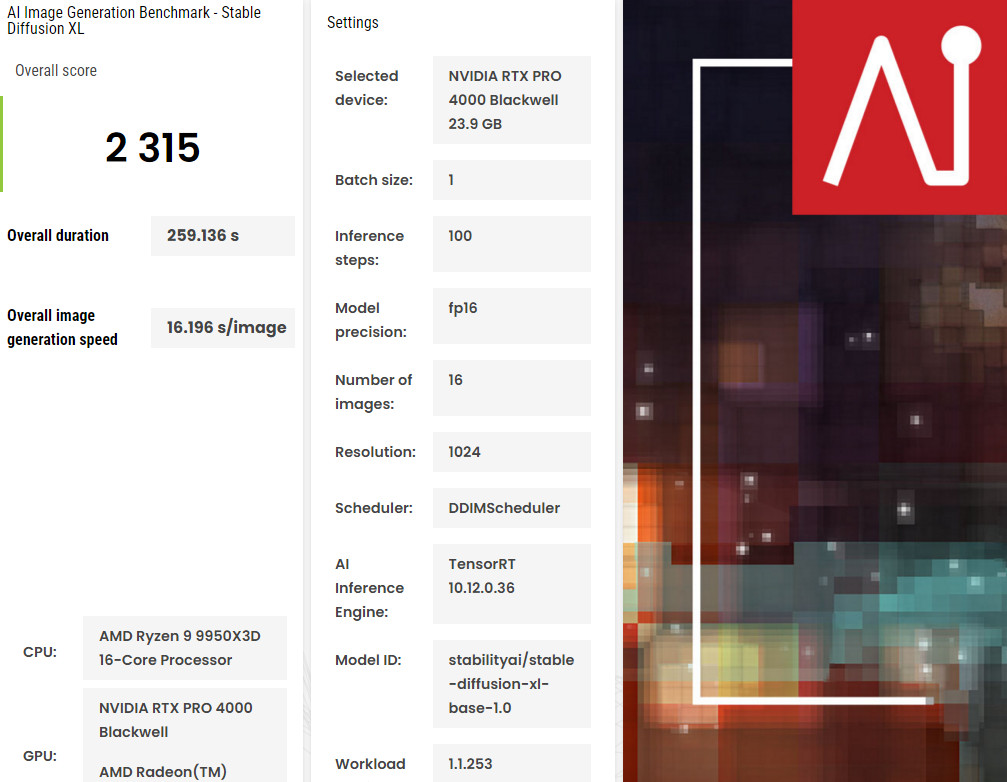
Task: Select the Inference steps value 100
Action: coord(511,244)
